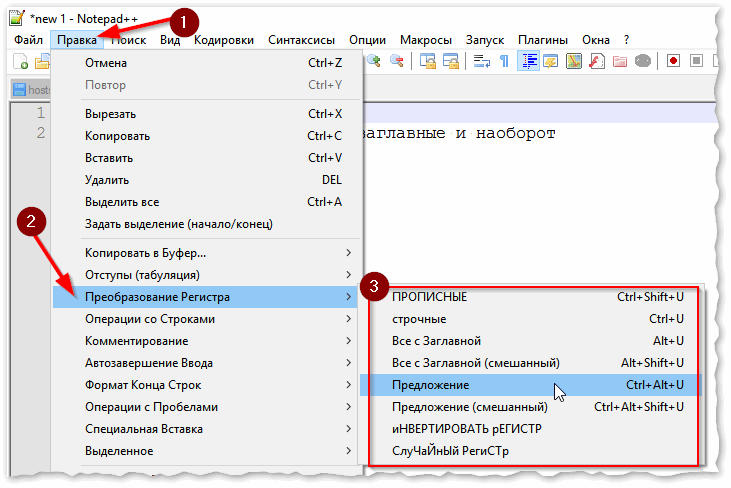The height and width of the screenshot is (488, 731).
Task: Expand the Формат Конца Строк submenu
Action: [x=207, y=385]
